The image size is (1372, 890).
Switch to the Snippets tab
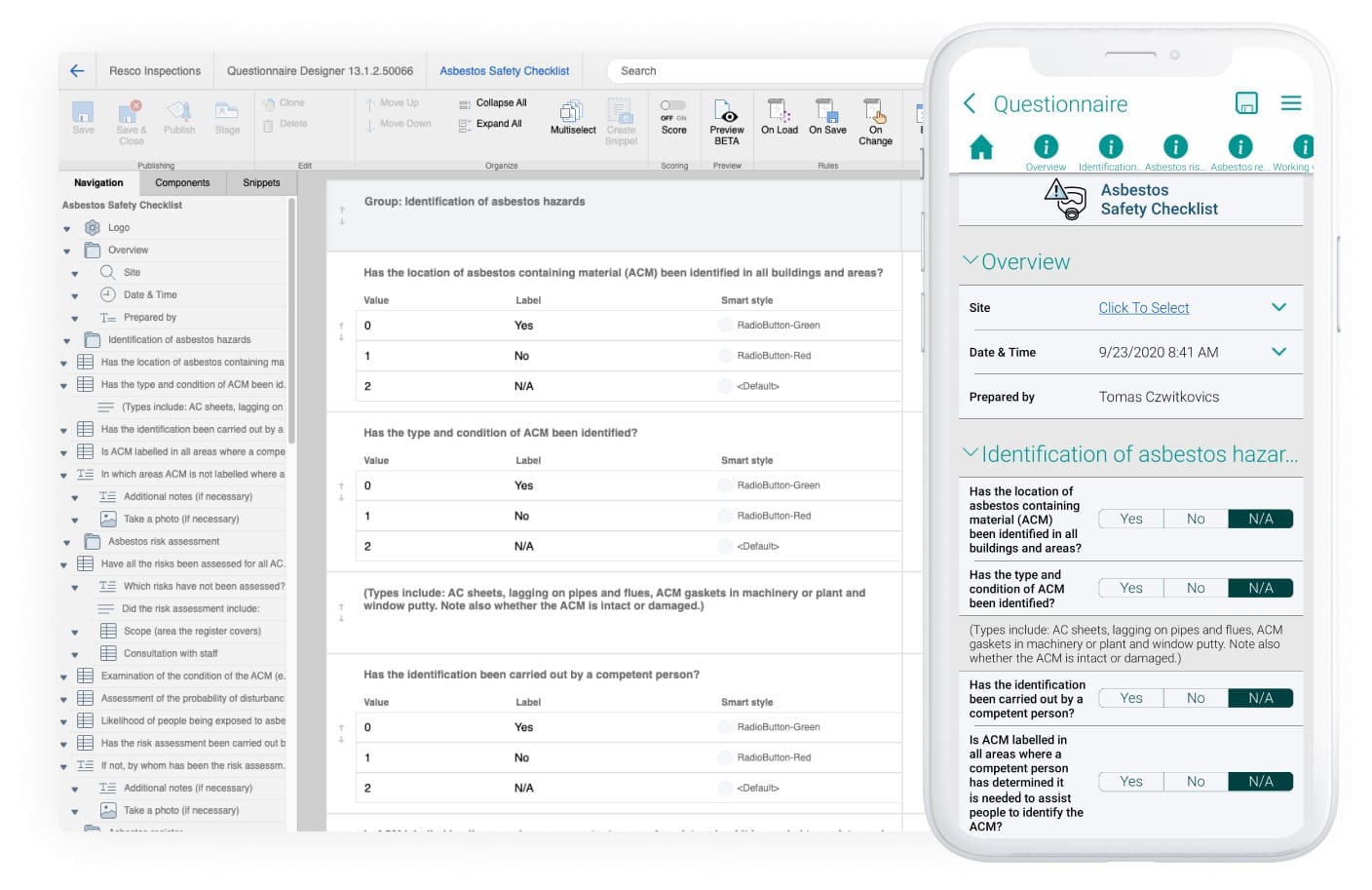(x=261, y=182)
